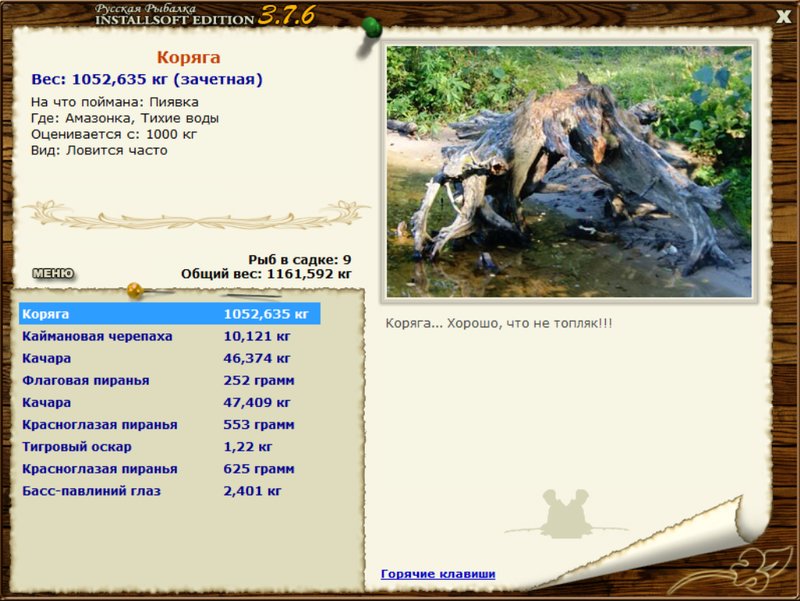Viewport: 800px width, 601px height.
Task: Select Красноглазая пиранья 553 грамм entry
Action: [x=170, y=424]
